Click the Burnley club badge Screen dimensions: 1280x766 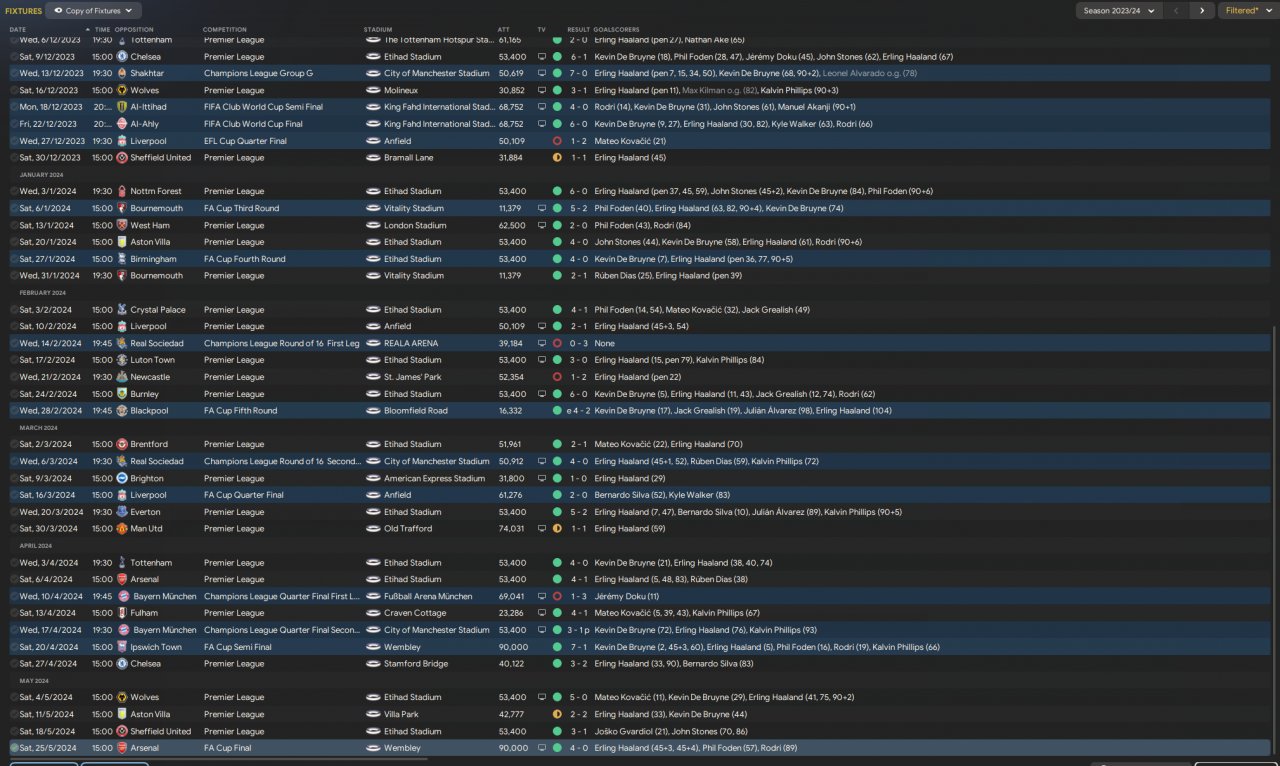(x=122, y=394)
